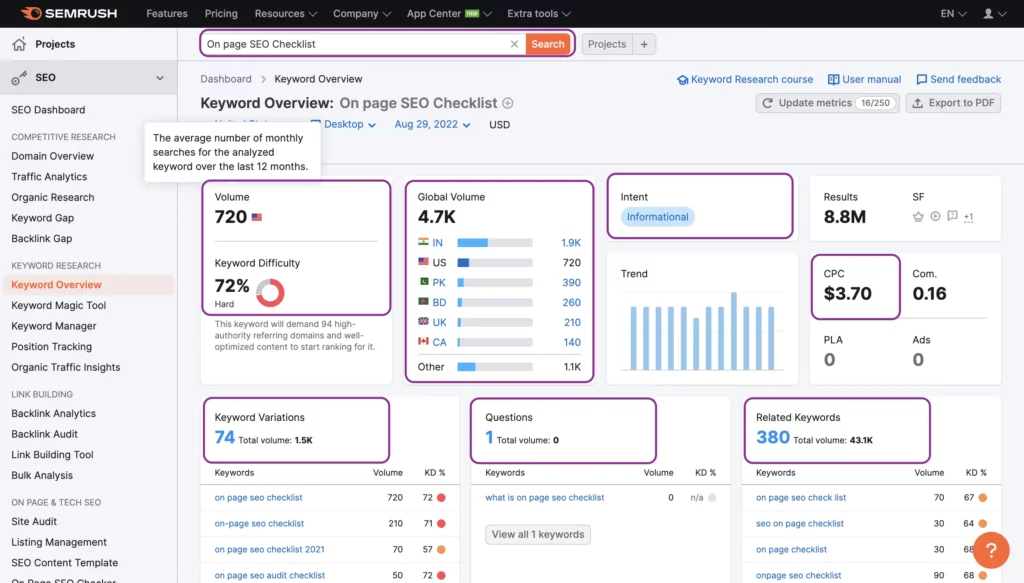Change the Aug 29, 2022 date dropdown
Screen dimensions: 1024x583
(x=432, y=124)
